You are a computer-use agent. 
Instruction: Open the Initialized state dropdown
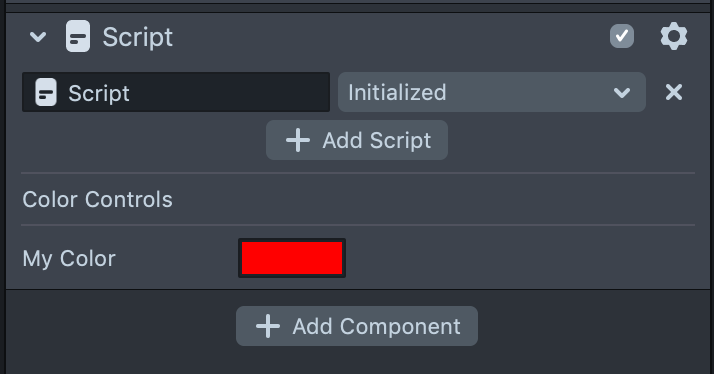[x=492, y=92]
